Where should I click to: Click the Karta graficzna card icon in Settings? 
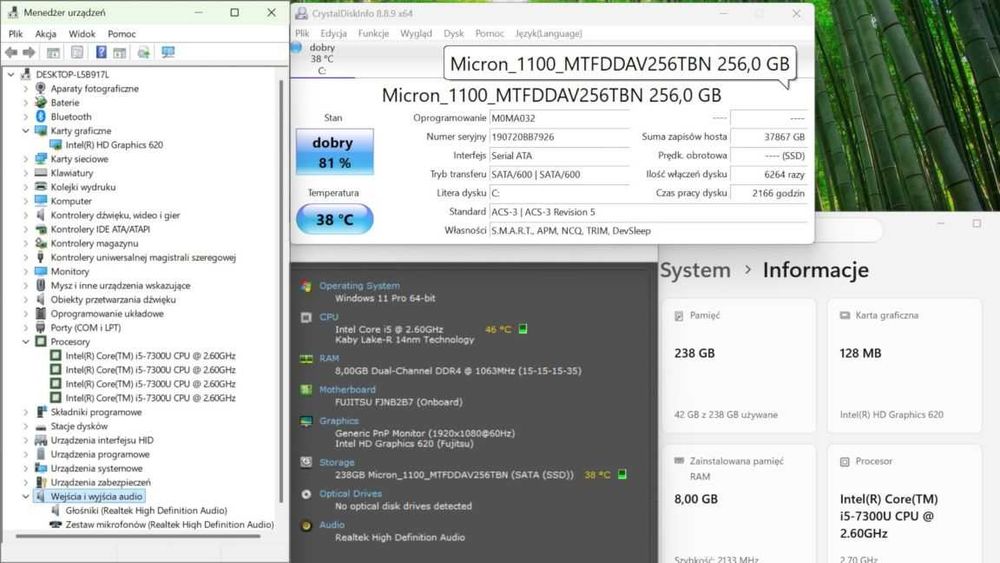click(844, 315)
